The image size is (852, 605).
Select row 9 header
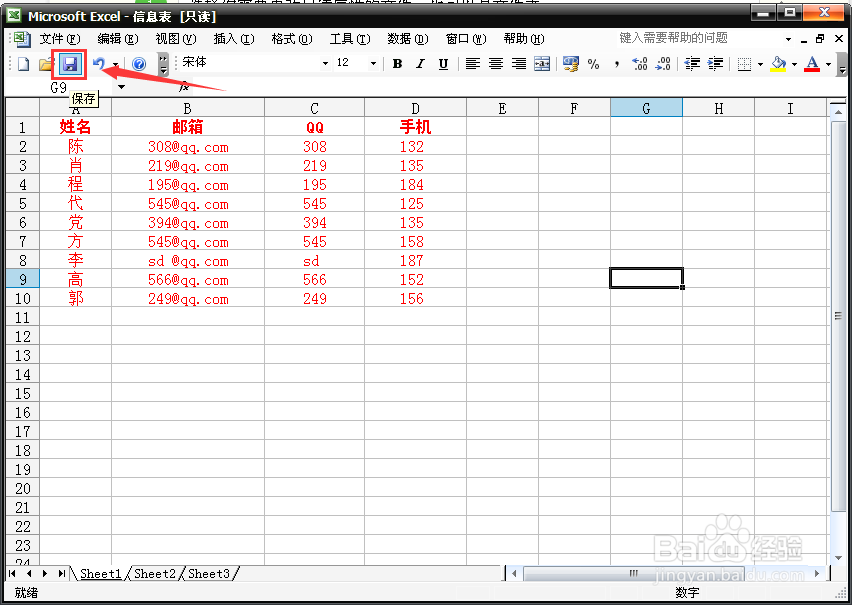click(22, 279)
